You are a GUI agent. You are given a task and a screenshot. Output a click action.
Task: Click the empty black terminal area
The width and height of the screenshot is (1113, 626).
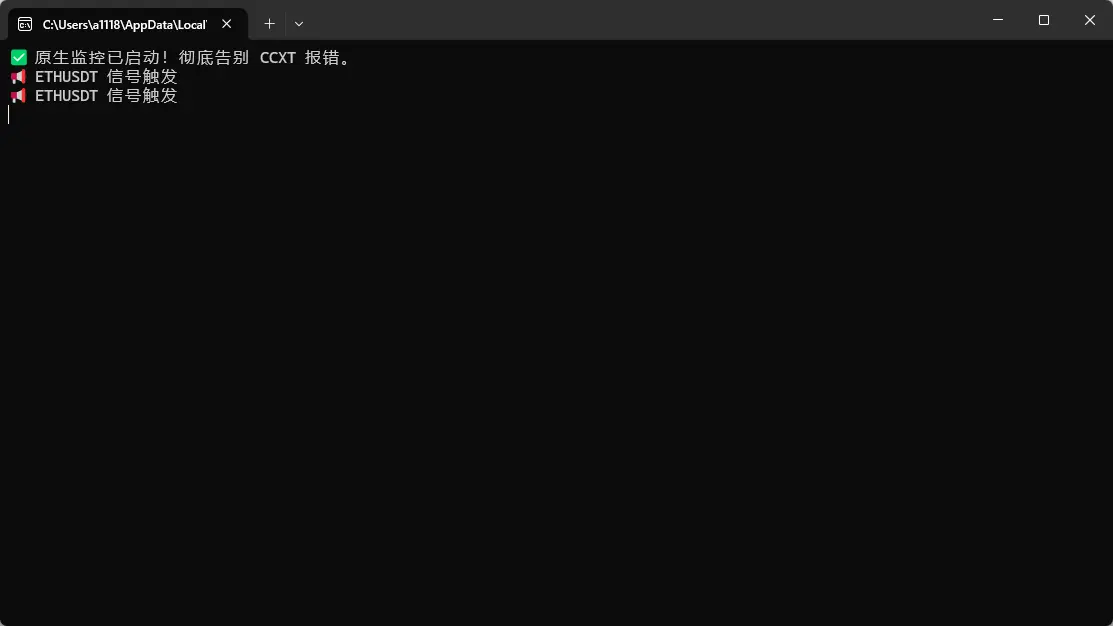pyautogui.click(x=556, y=369)
